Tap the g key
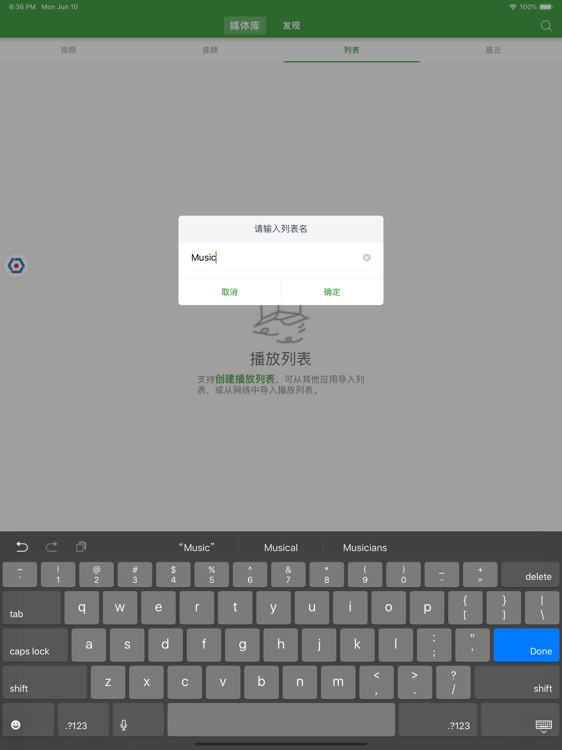562x750 pixels. pos(242,645)
